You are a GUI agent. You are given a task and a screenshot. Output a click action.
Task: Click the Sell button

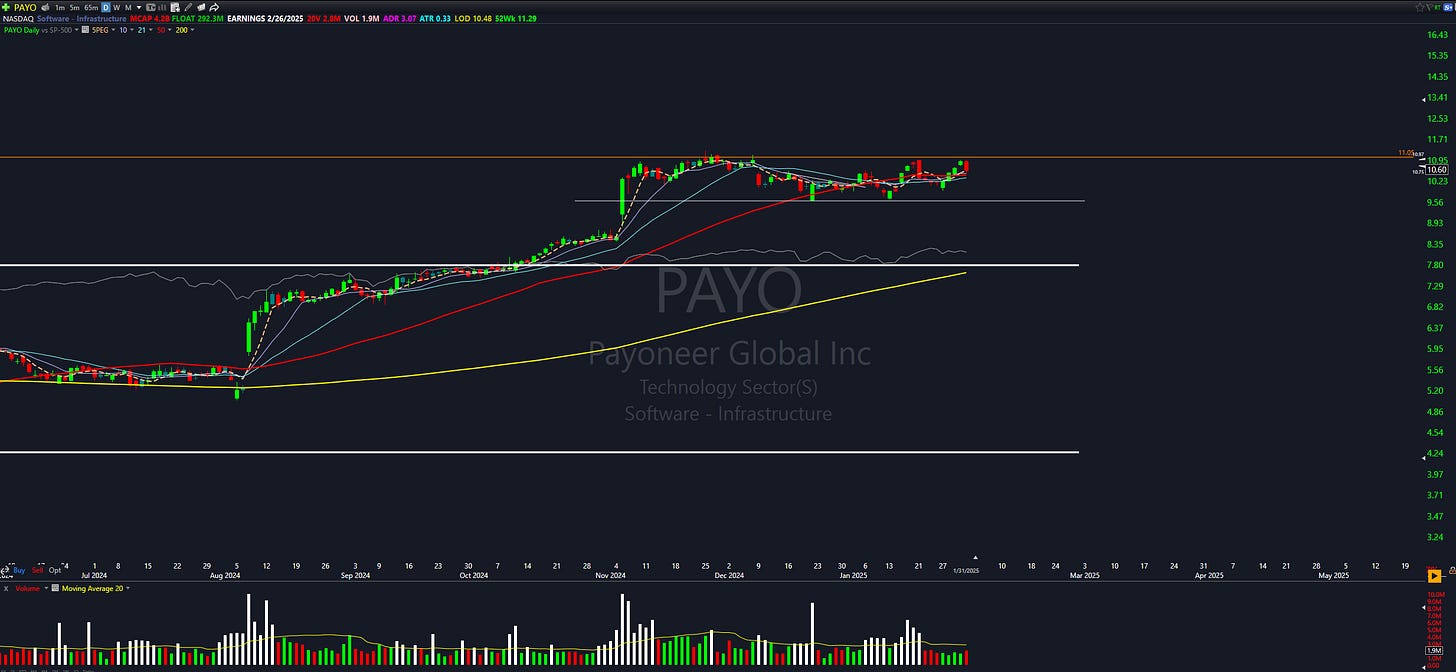(38, 570)
